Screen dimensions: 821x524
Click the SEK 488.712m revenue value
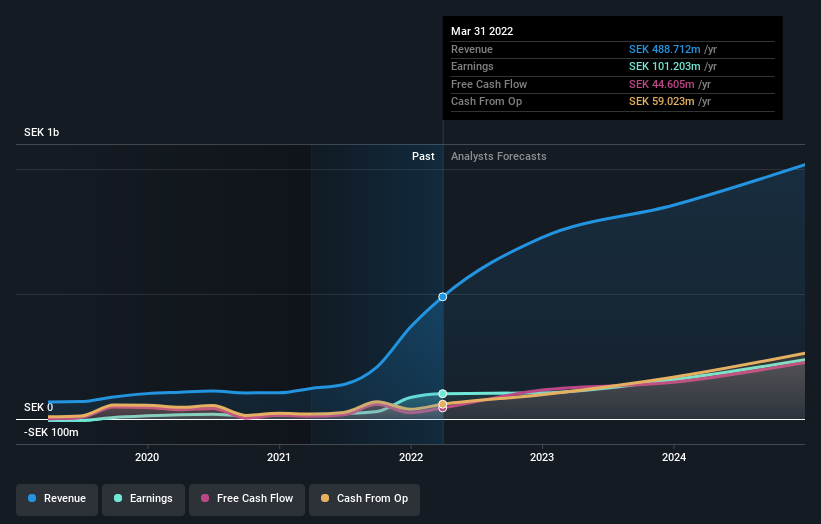point(664,49)
